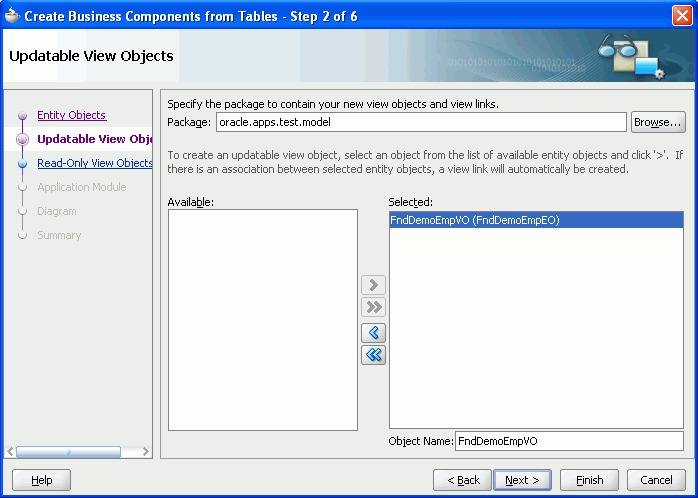698x498 pixels.
Task: Click the Read-Only View Objects step bullet
Action: (x=22, y=164)
